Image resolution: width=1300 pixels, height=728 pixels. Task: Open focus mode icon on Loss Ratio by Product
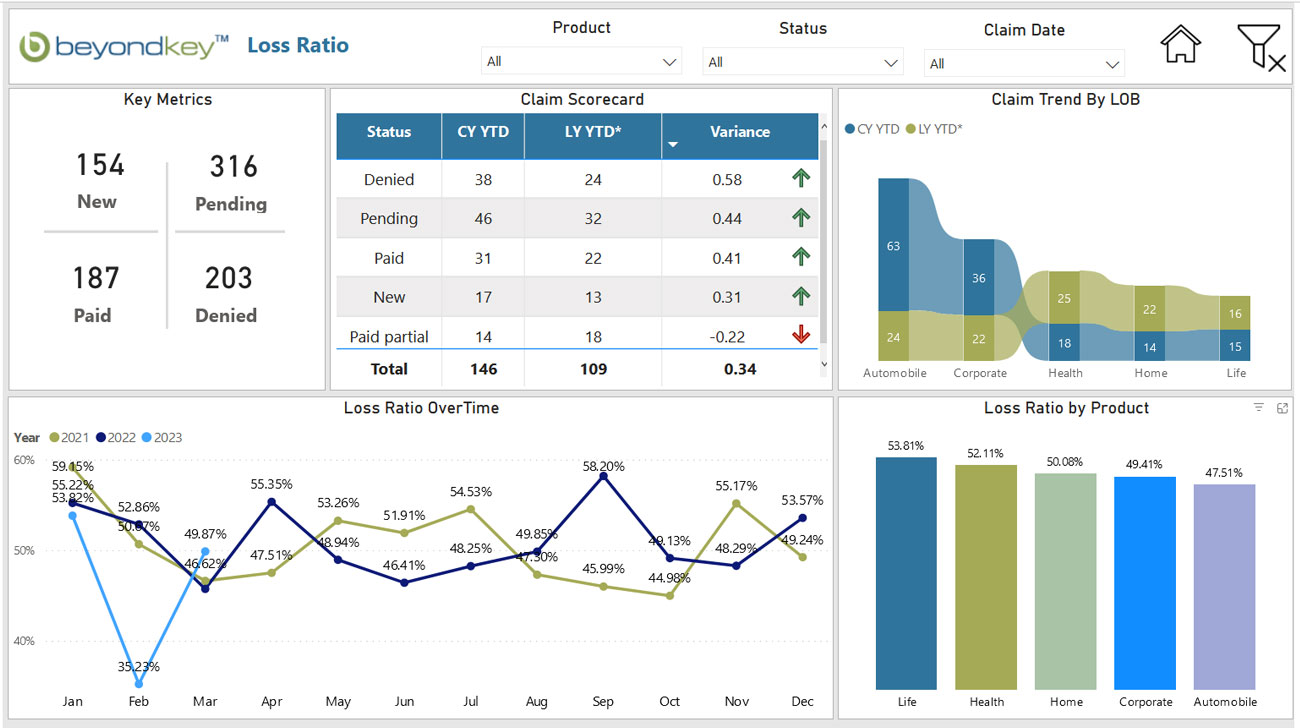[x=1282, y=408]
